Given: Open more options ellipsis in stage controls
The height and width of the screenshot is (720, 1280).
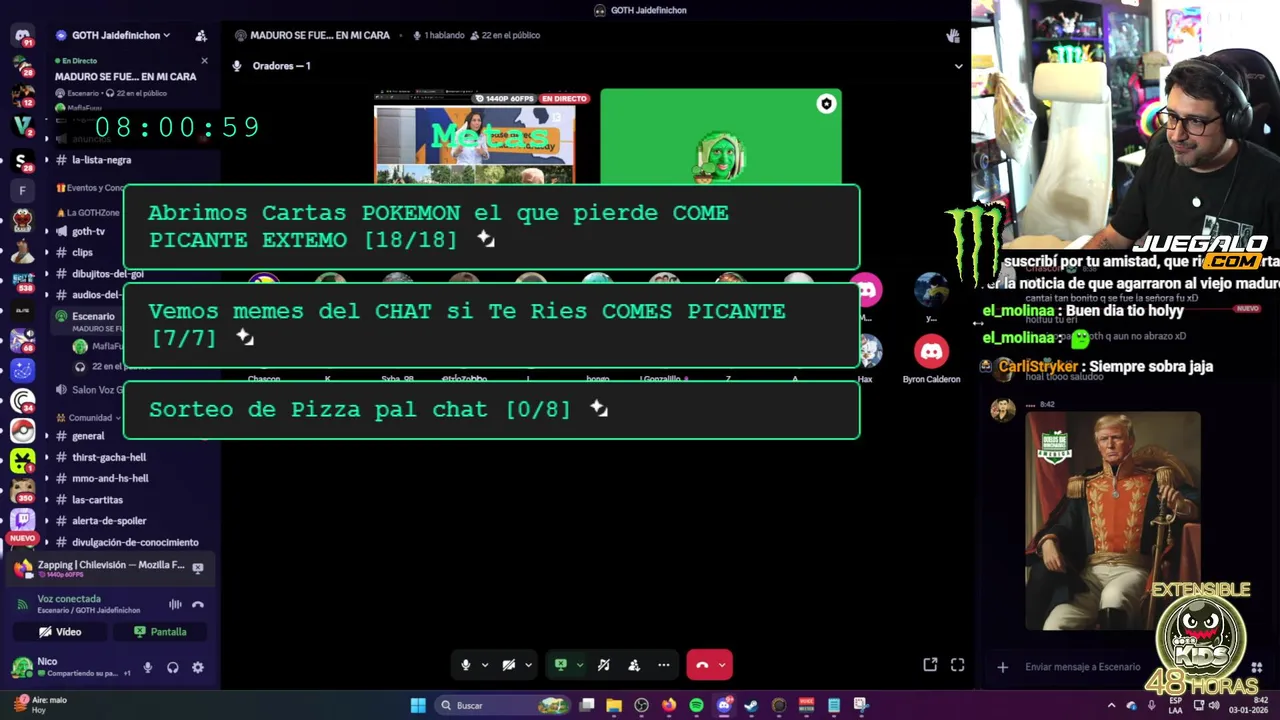Looking at the screenshot, I should pyautogui.click(x=663, y=665).
